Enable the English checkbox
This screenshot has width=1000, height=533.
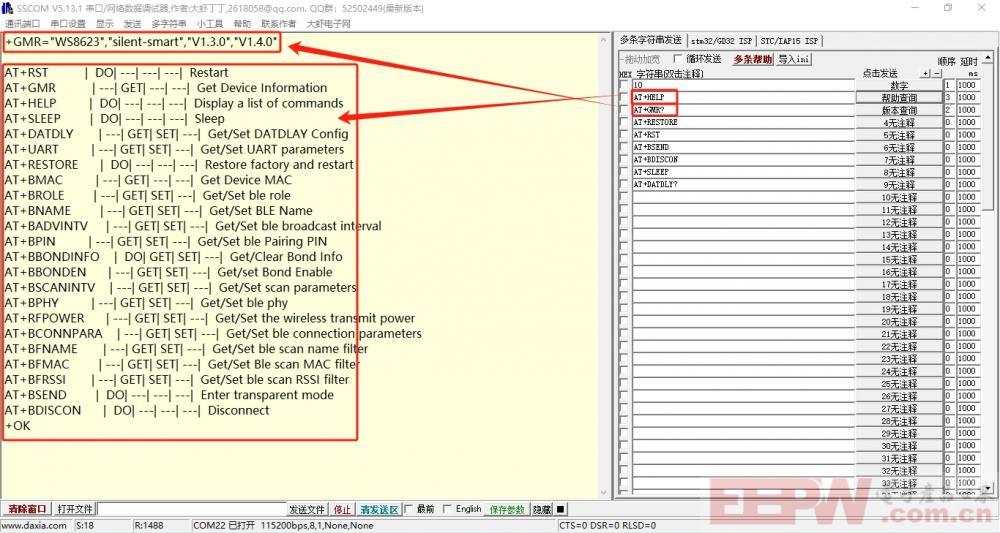(447, 509)
